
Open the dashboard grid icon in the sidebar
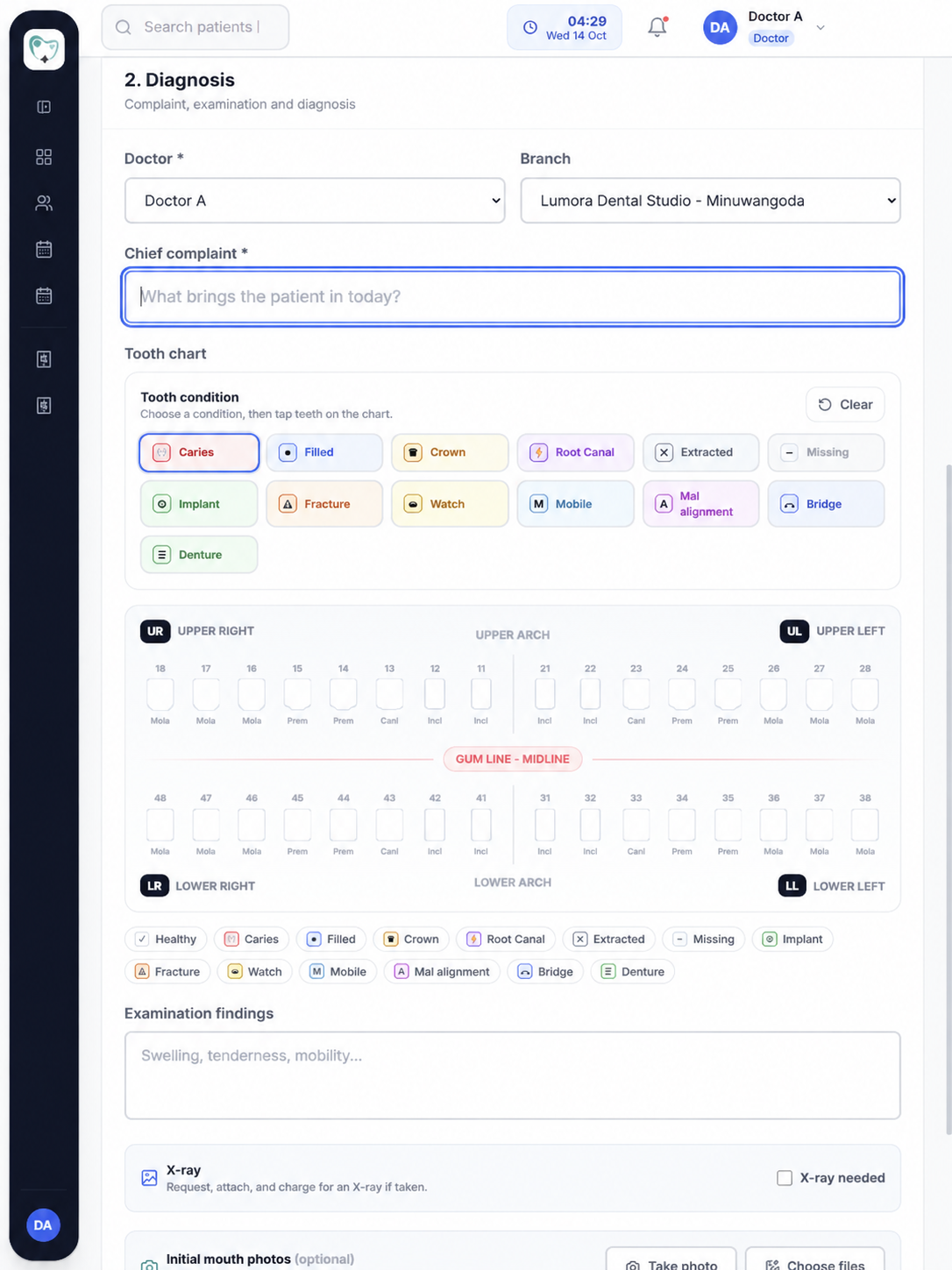pos(44,157)
